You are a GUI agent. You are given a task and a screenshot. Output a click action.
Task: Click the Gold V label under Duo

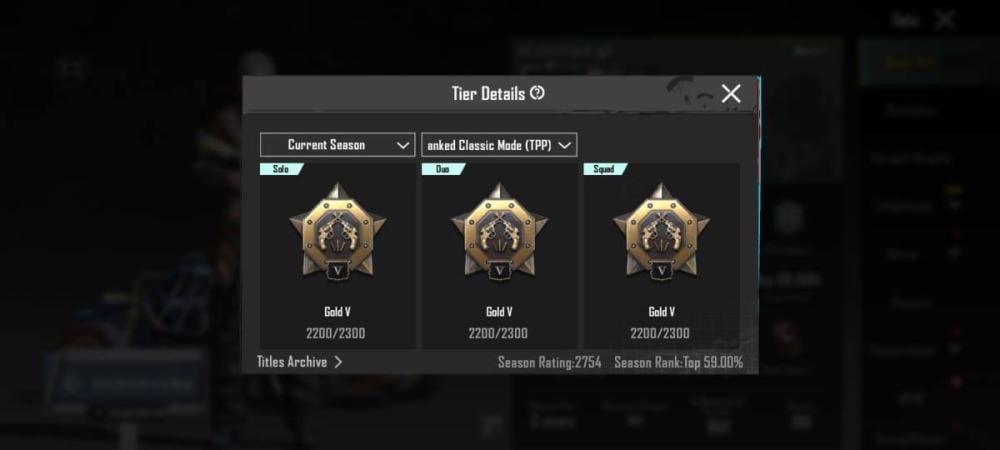pyautogui.click(x=499, y=312)
